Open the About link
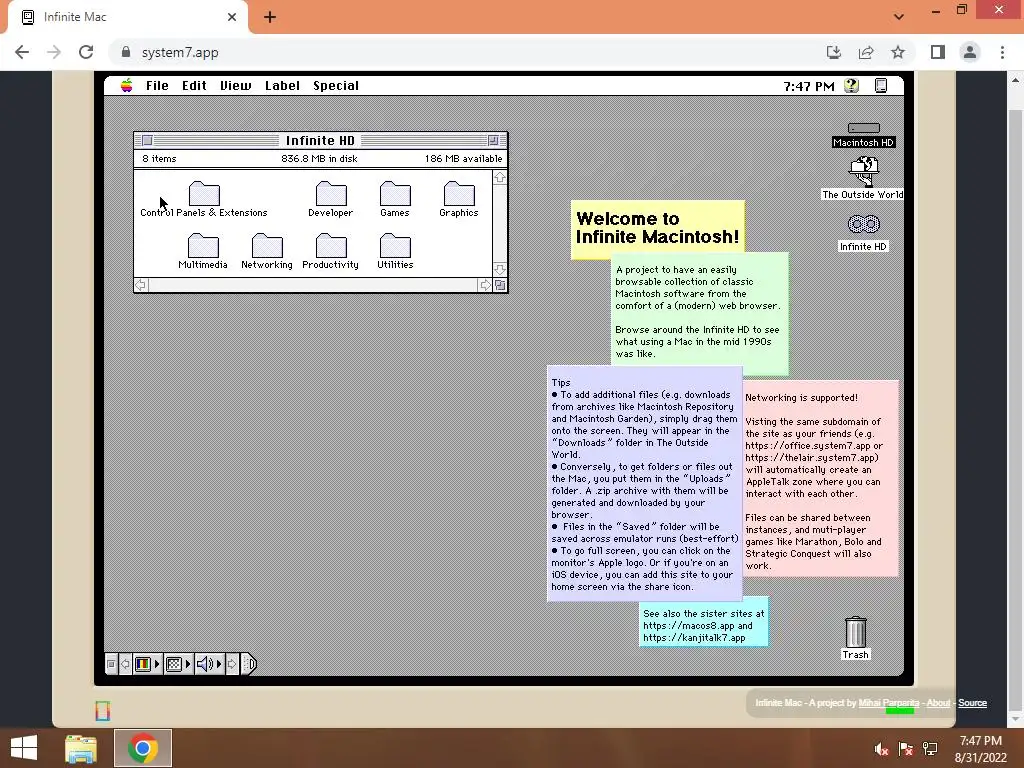 point(938,703)
